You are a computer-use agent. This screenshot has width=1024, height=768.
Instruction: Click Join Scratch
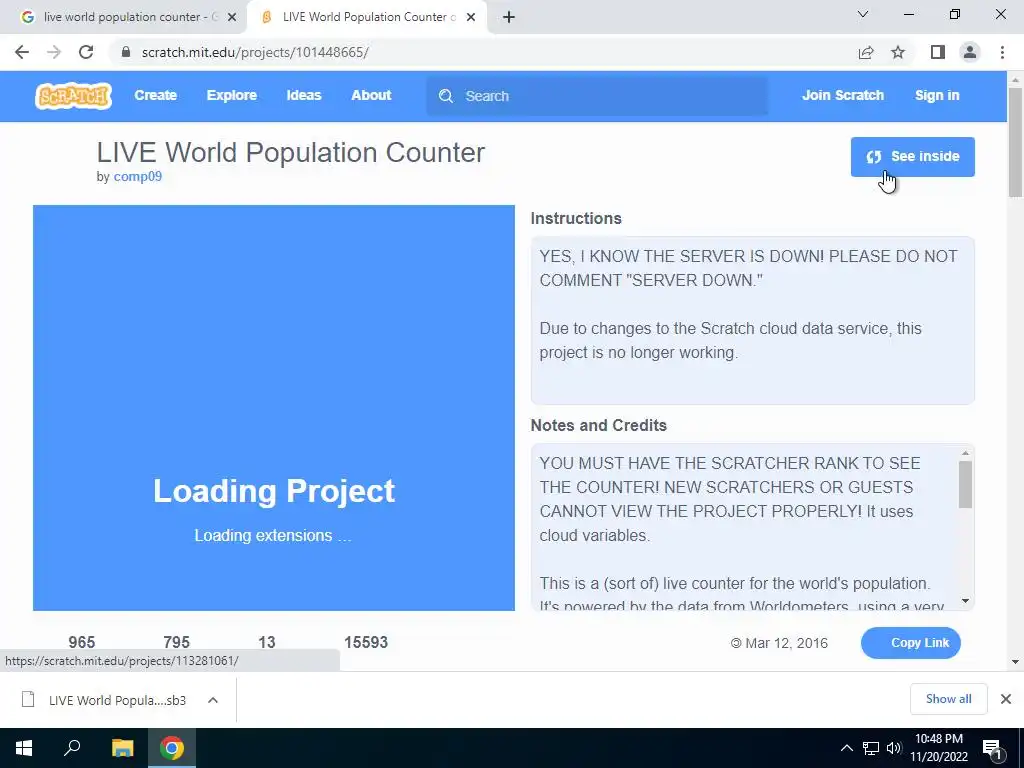(x=842, y=95)
